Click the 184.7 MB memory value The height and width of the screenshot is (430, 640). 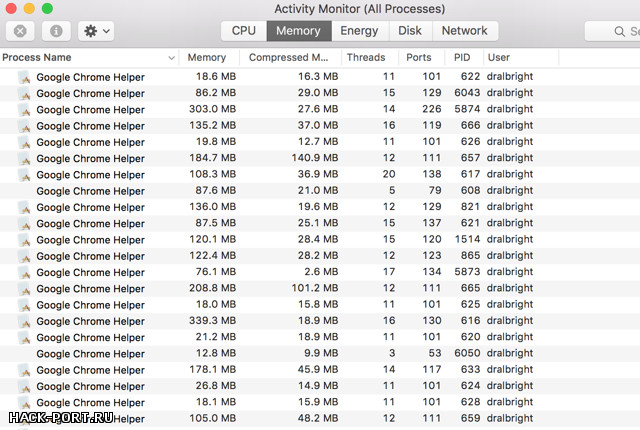(x=213, y=158)
